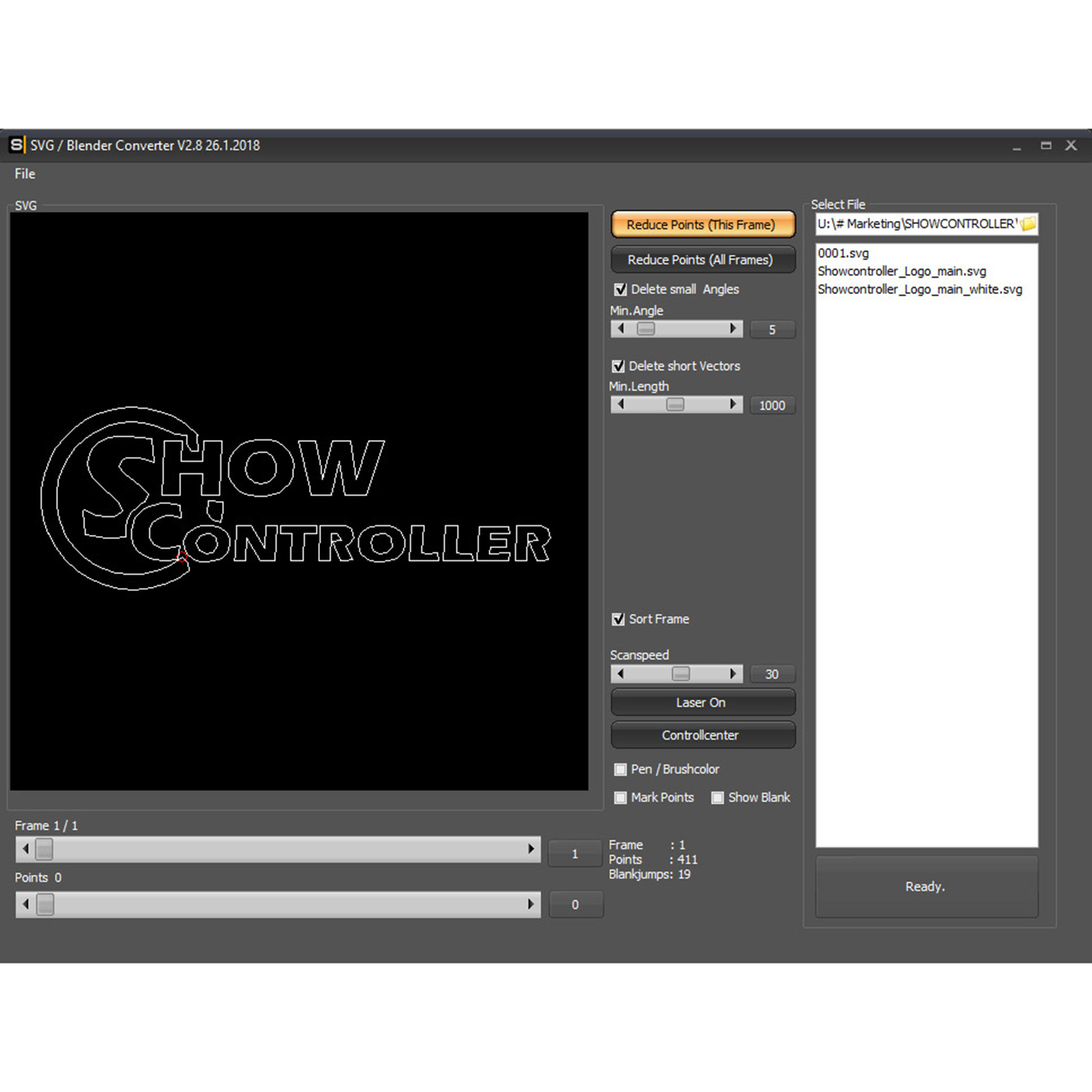The image size is (1092, 1092).
Task: Click right arrow of Min.Angle slider
Action: 733,328
